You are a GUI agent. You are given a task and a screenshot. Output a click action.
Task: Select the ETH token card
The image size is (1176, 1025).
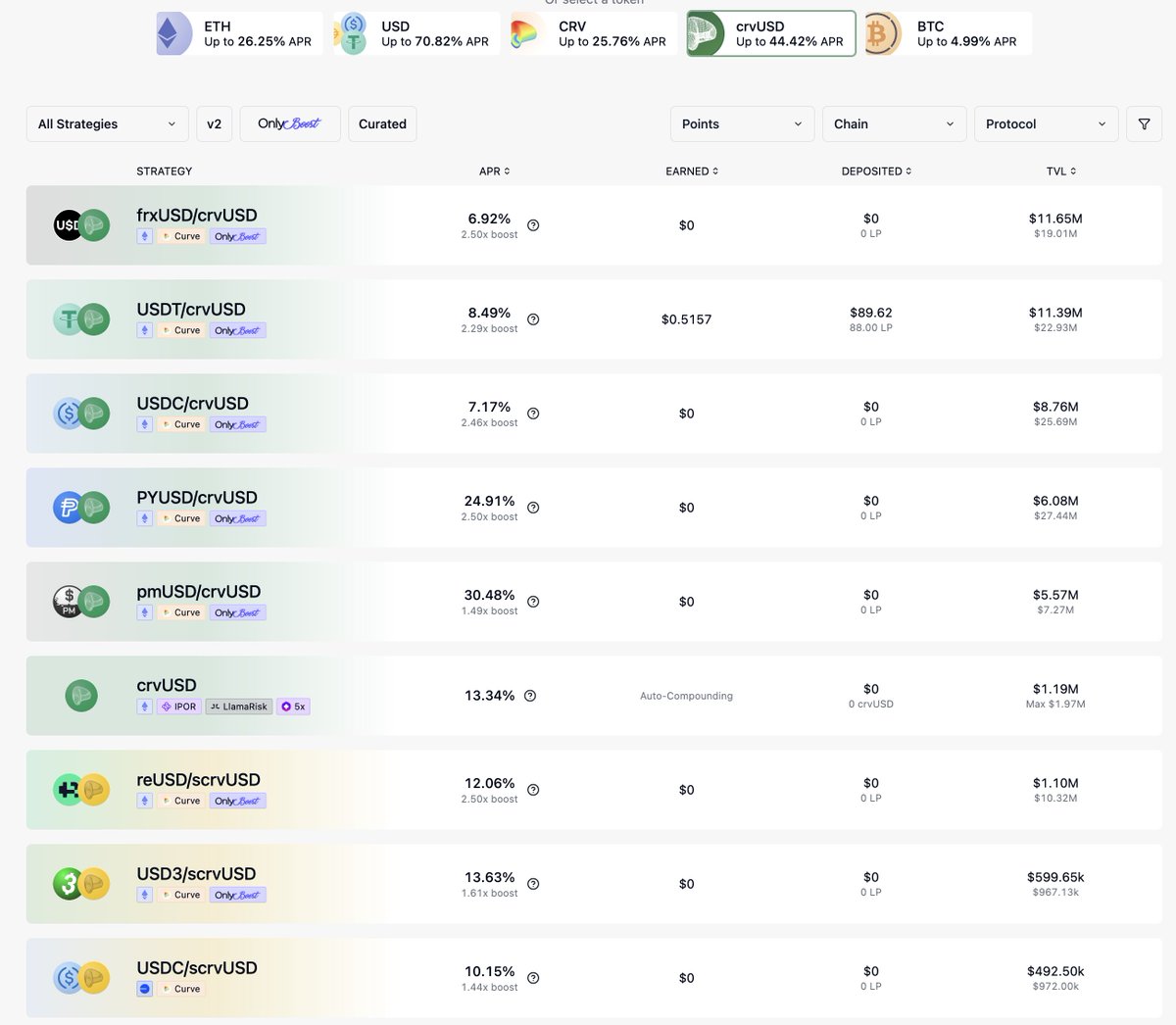(239, 34)
